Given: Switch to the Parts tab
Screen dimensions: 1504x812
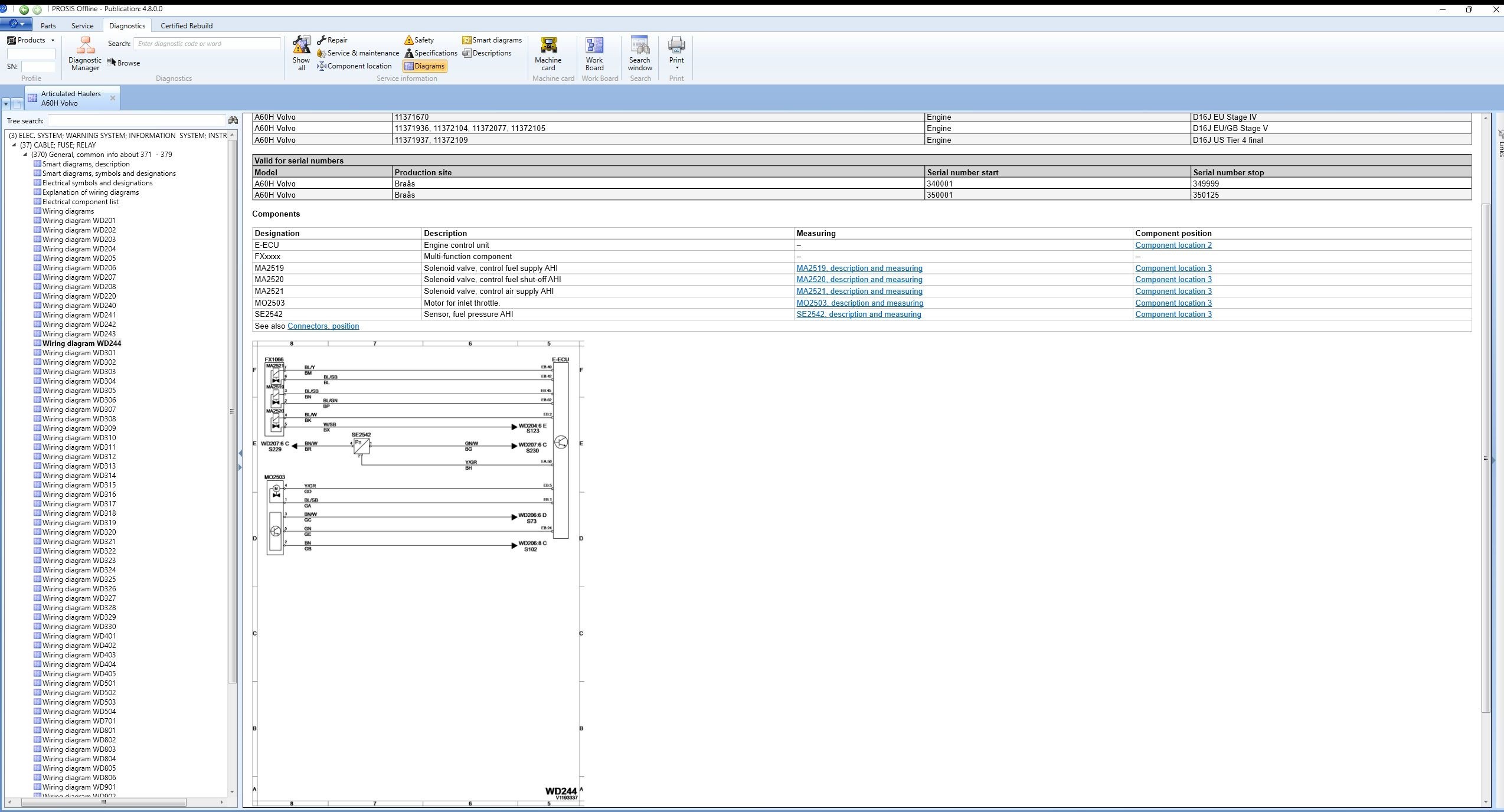Looking at the screenshot, I should pyautogui.click(x=48, y=26).
